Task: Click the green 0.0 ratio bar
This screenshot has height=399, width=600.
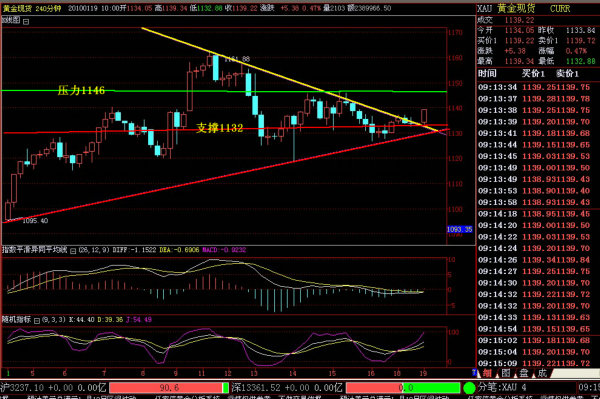Action: pyautogui.click(x=403, y=388)
